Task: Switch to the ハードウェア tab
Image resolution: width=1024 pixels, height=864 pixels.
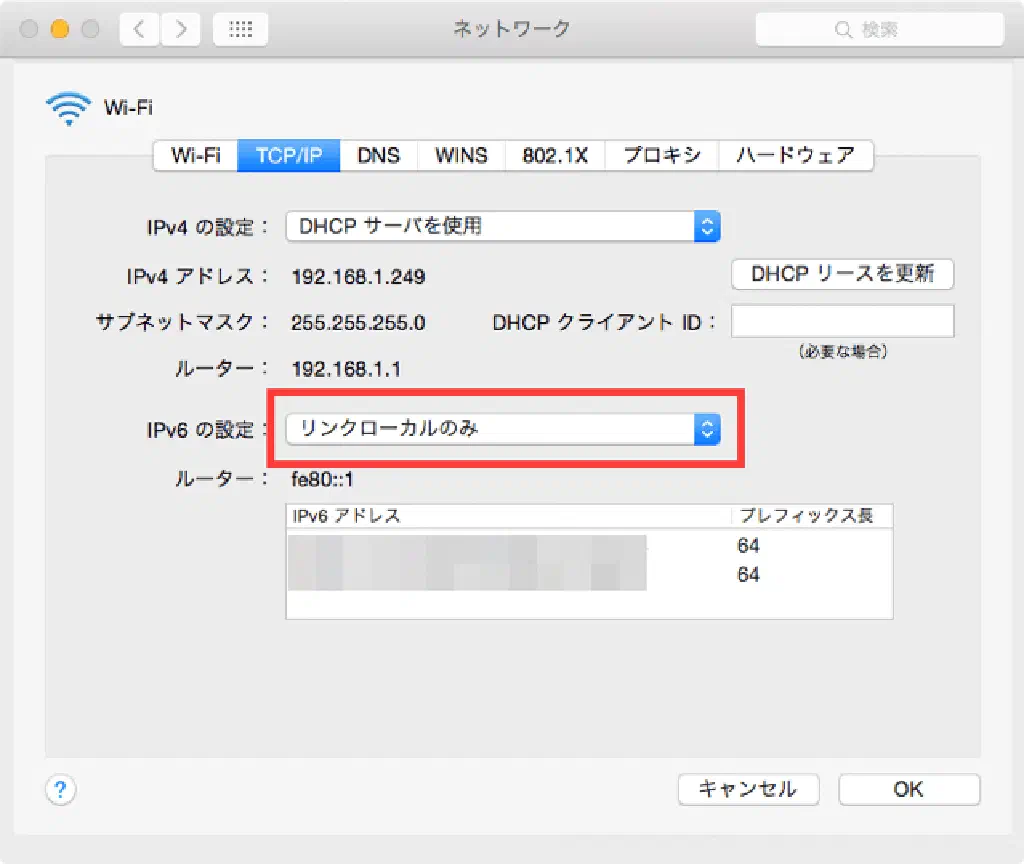Action: click(796, 155)
